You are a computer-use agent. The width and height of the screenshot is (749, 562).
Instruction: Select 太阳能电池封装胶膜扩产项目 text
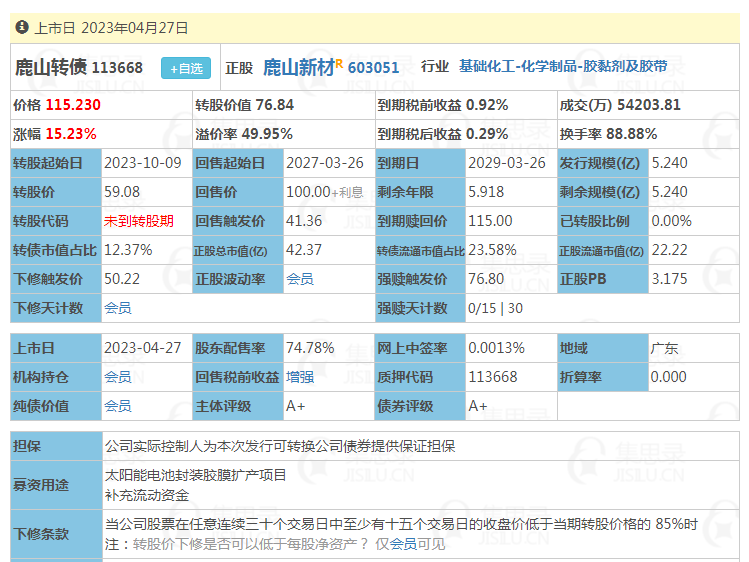pos(195,475)
